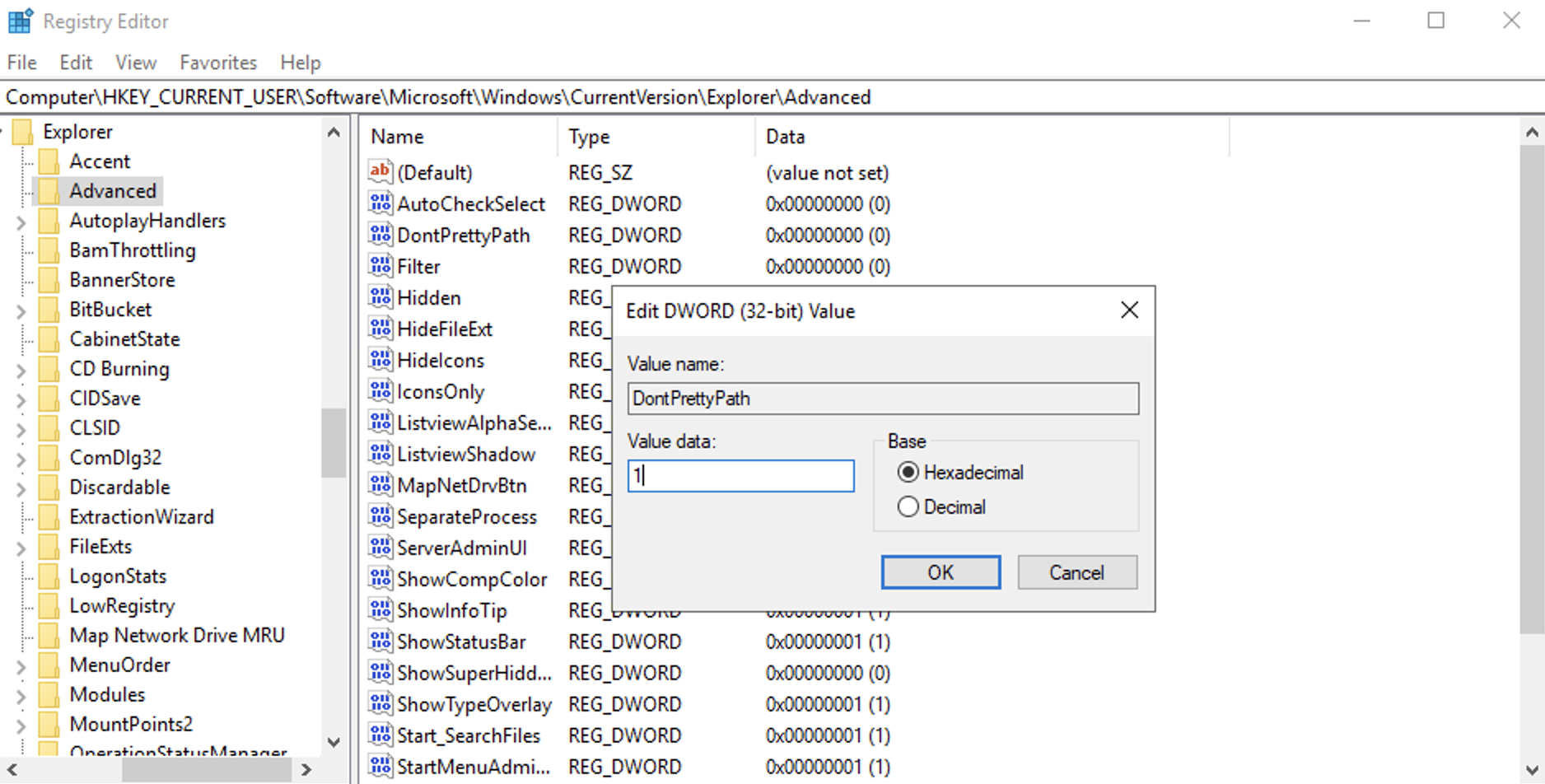Click the Explorer folder icon in tree
The height and width of the screenshot is (784, 1545).
point(23,132)
